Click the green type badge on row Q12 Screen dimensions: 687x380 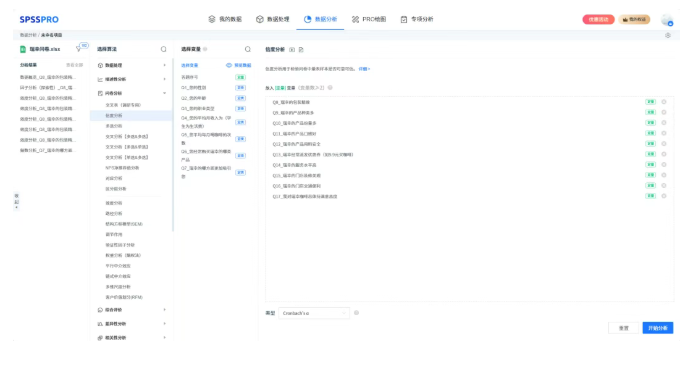(x=650, y=144)
